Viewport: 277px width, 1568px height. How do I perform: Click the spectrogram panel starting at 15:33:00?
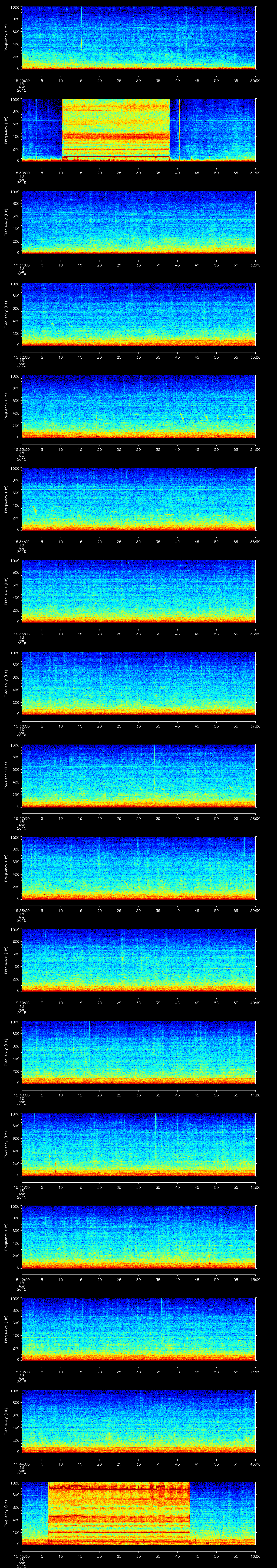[139, 407]
